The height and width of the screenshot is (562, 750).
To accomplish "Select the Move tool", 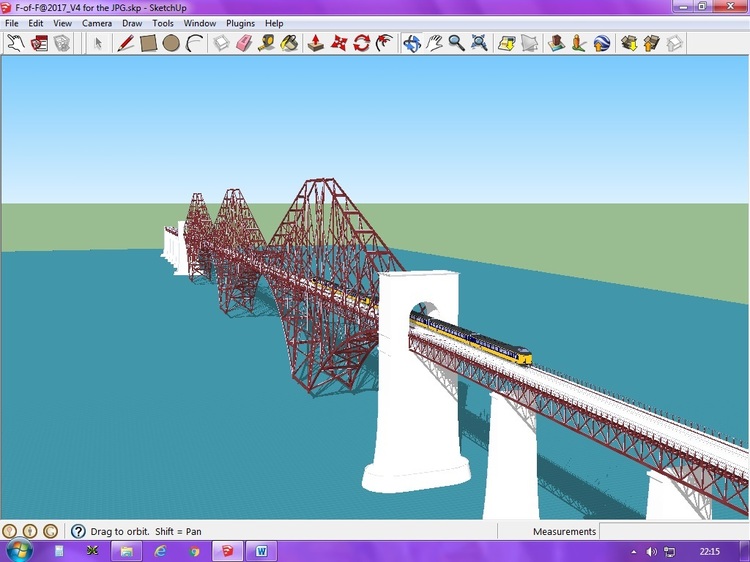I will [x=339, y=43].
